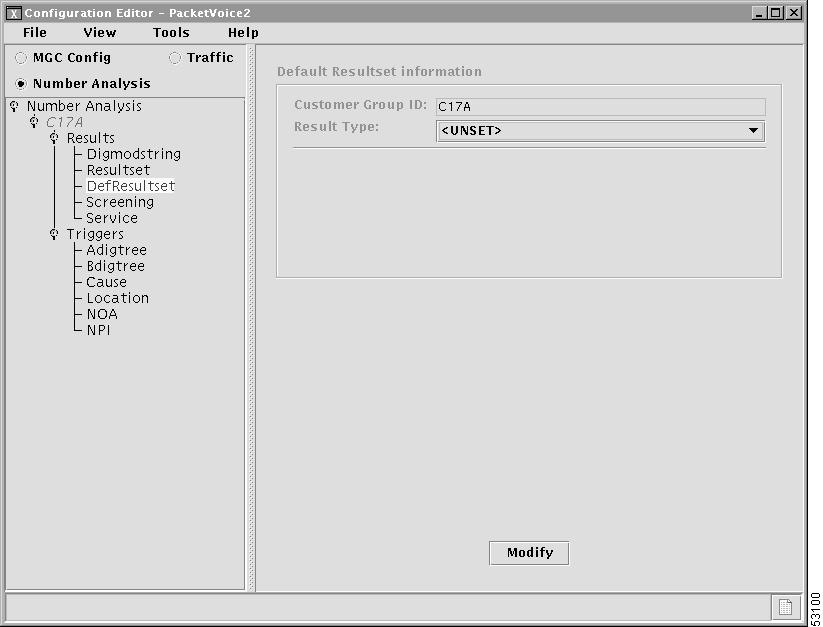
Task: Select NOA under Triggers
Action: [x=102, y=314]
